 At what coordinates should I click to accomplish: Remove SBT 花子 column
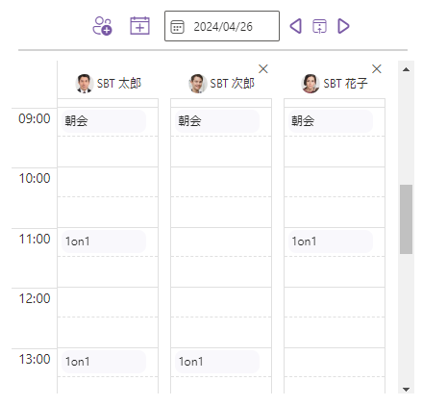coord(377,69)
